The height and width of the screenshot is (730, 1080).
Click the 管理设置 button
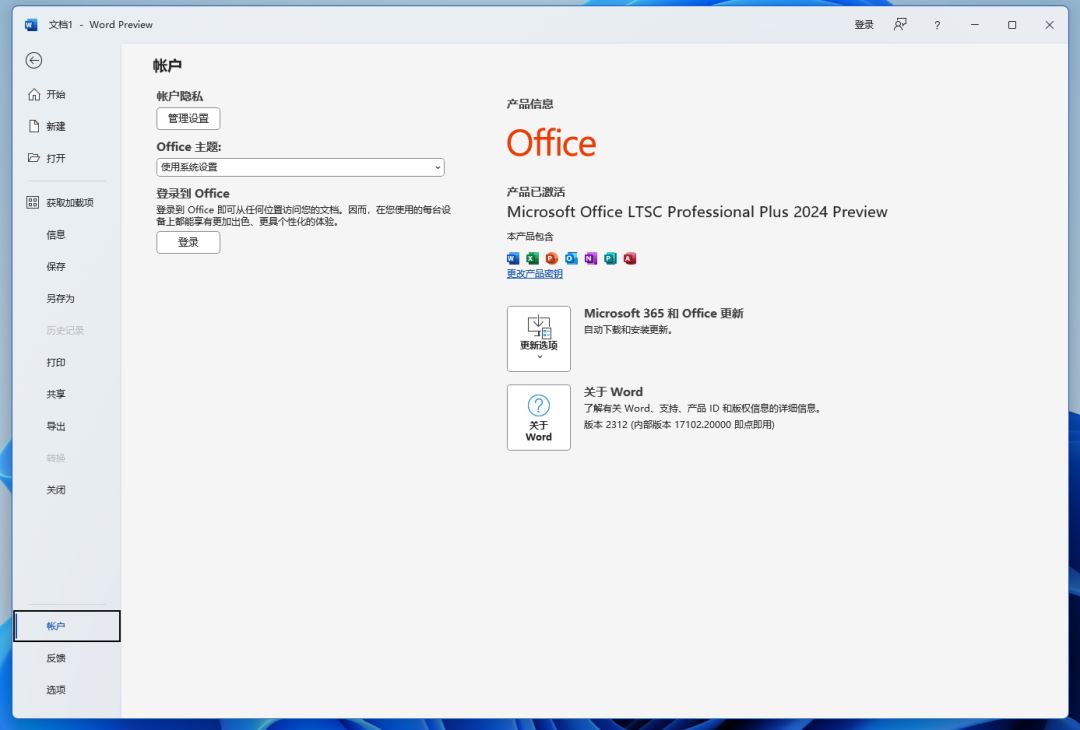tap(187, 118)
